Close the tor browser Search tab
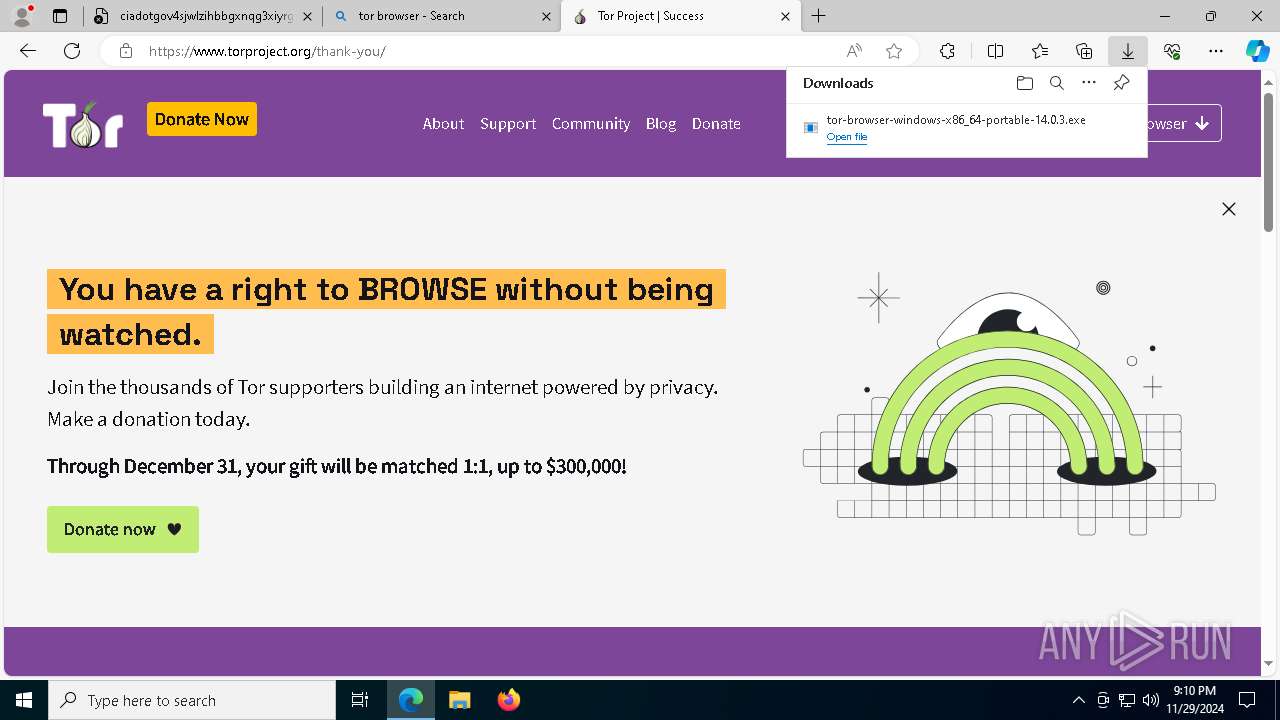The height and width of the screenshot is (720, 1280). [546, 16]
